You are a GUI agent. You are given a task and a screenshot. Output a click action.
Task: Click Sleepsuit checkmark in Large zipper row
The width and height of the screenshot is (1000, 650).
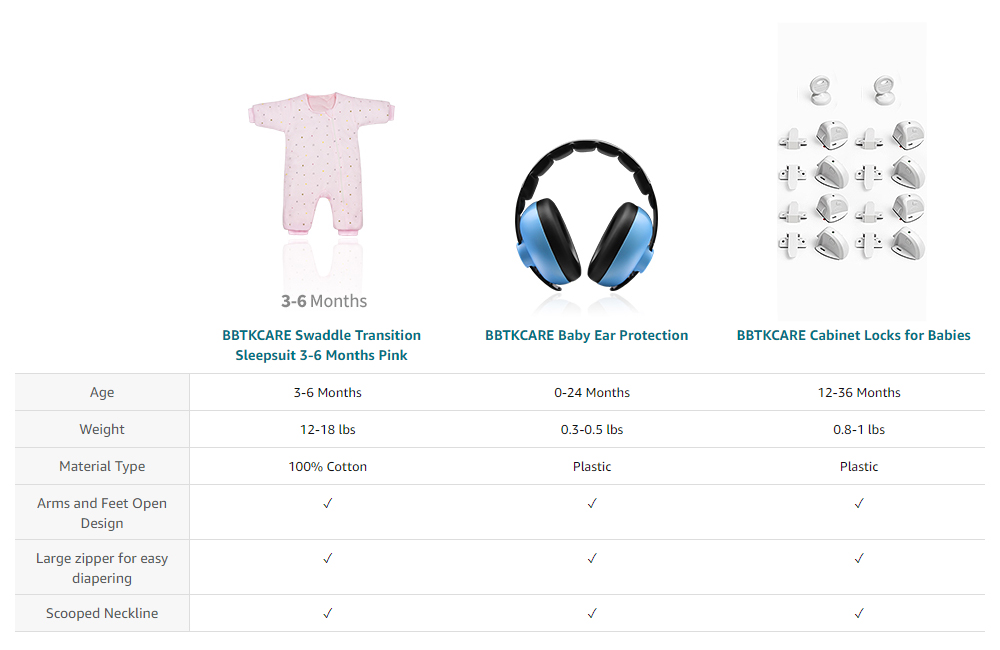point(328,558)
